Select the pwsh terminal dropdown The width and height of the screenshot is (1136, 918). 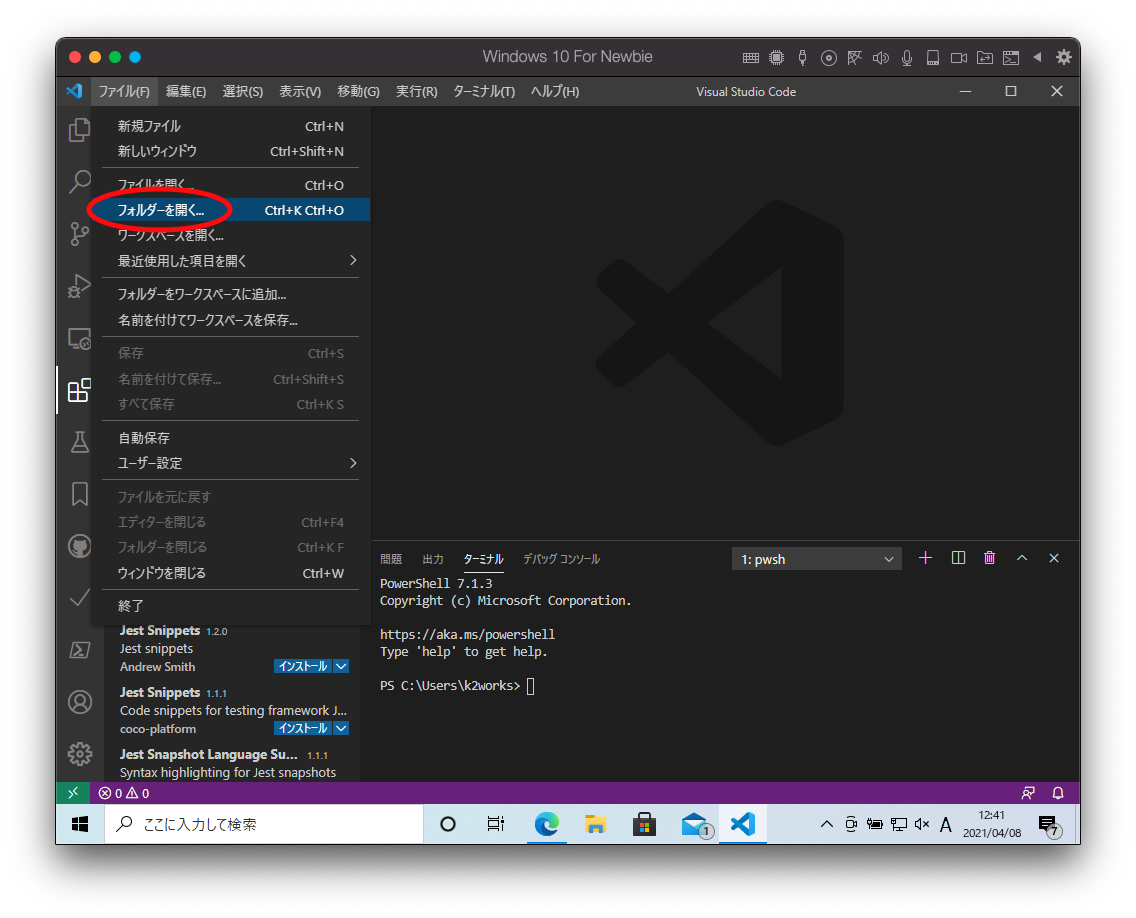816,559
